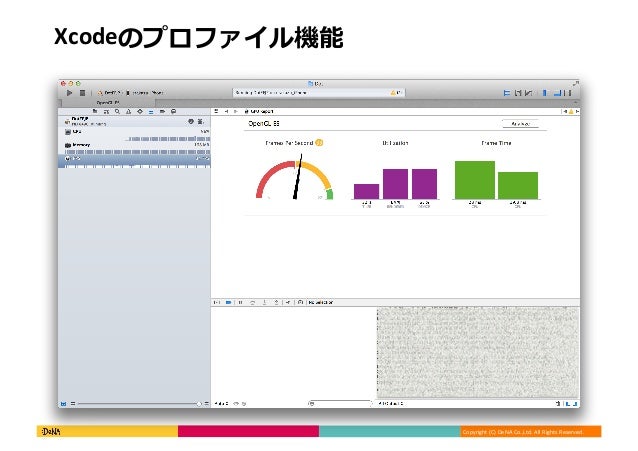Viewport: 638px width, 451px height.
Task: Open the Symbol navigator icon
Action: tap(106, 112)
